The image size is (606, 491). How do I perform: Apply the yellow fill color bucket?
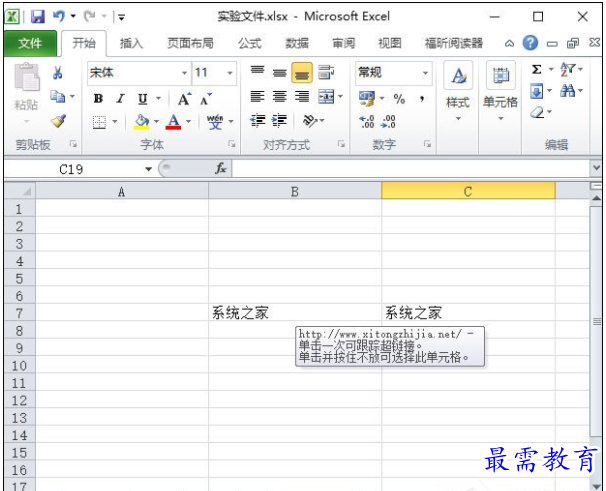point(141,122)
